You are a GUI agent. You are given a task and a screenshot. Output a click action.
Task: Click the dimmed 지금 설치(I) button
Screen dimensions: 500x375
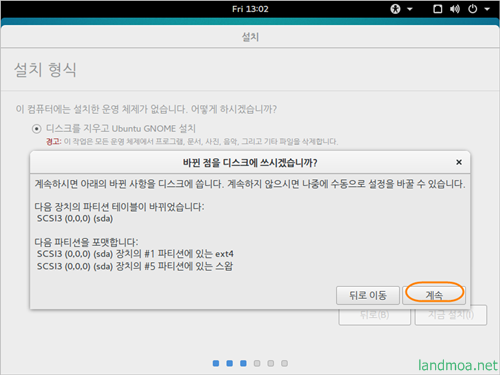point(451,315)
